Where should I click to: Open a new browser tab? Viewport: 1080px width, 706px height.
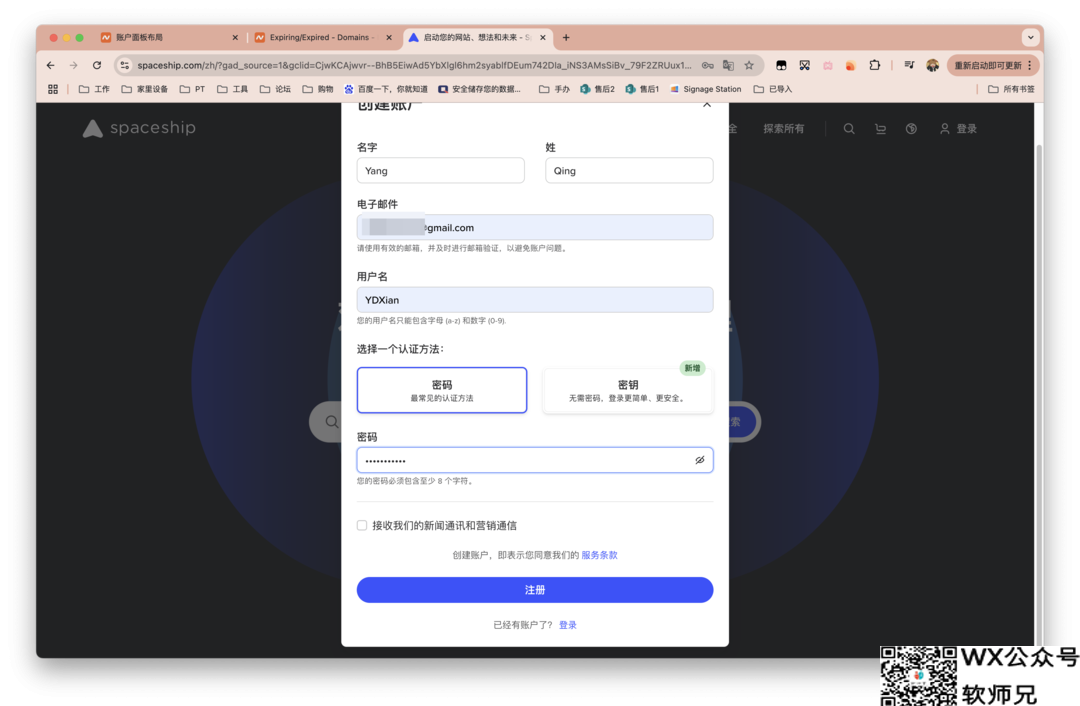(x=565, y=37)
